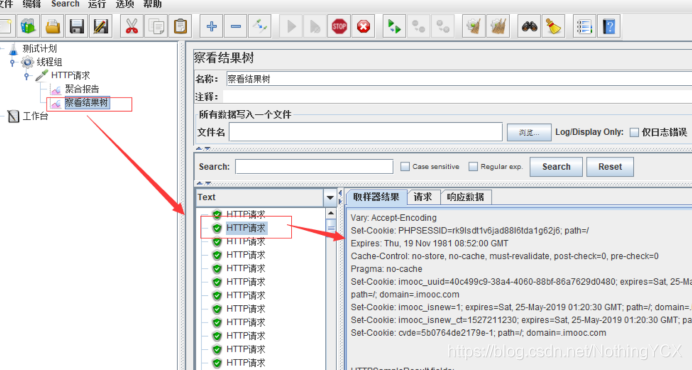Collapse all with the minus icon
This screenshot has width=692, height=370.
click(236, 26)
